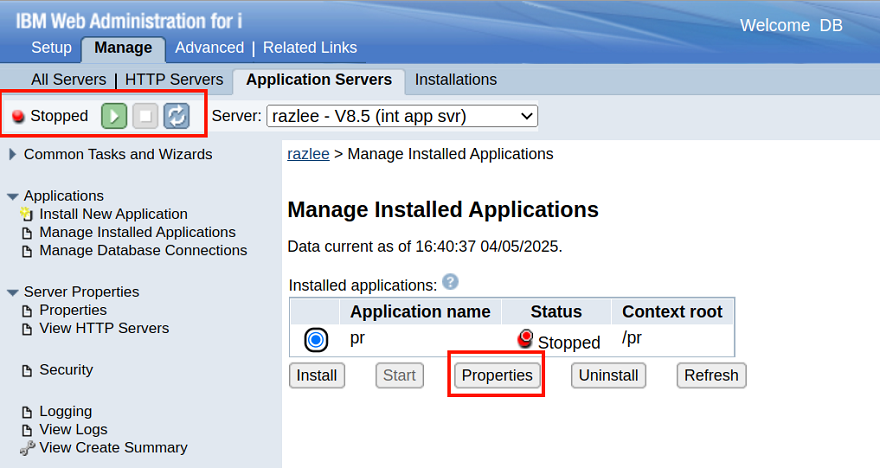Viewport: 880px width, 468px height.
Task: Click the Manage Database Connections page icon
Action: coord(27,251)
